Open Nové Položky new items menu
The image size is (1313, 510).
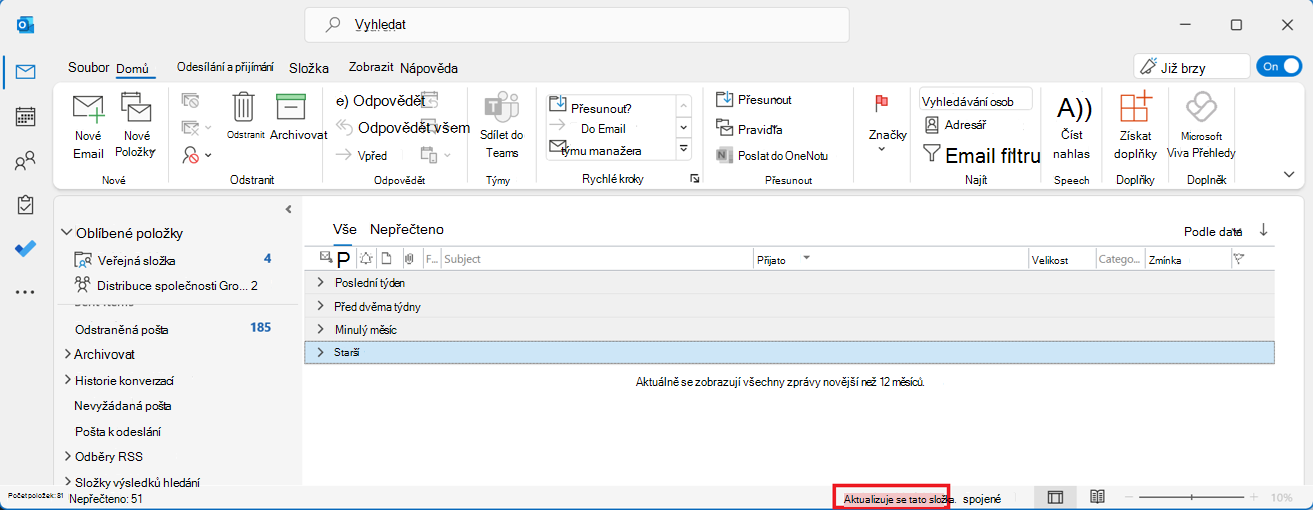coord(136,126)
